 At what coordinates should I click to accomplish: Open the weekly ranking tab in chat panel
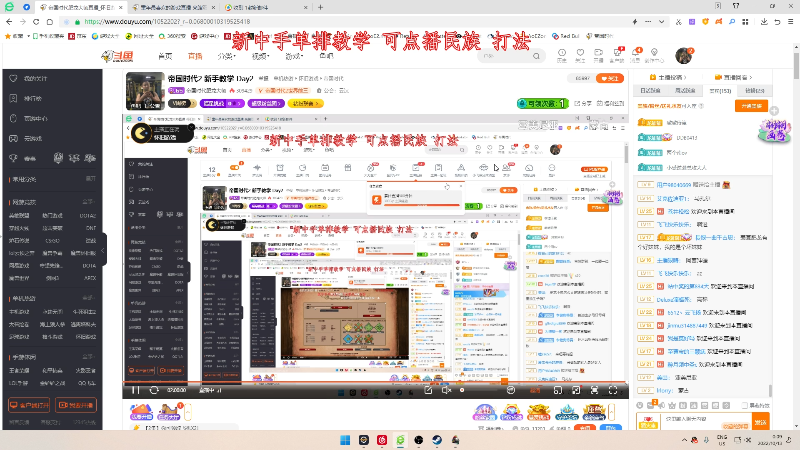click(685, 90)
